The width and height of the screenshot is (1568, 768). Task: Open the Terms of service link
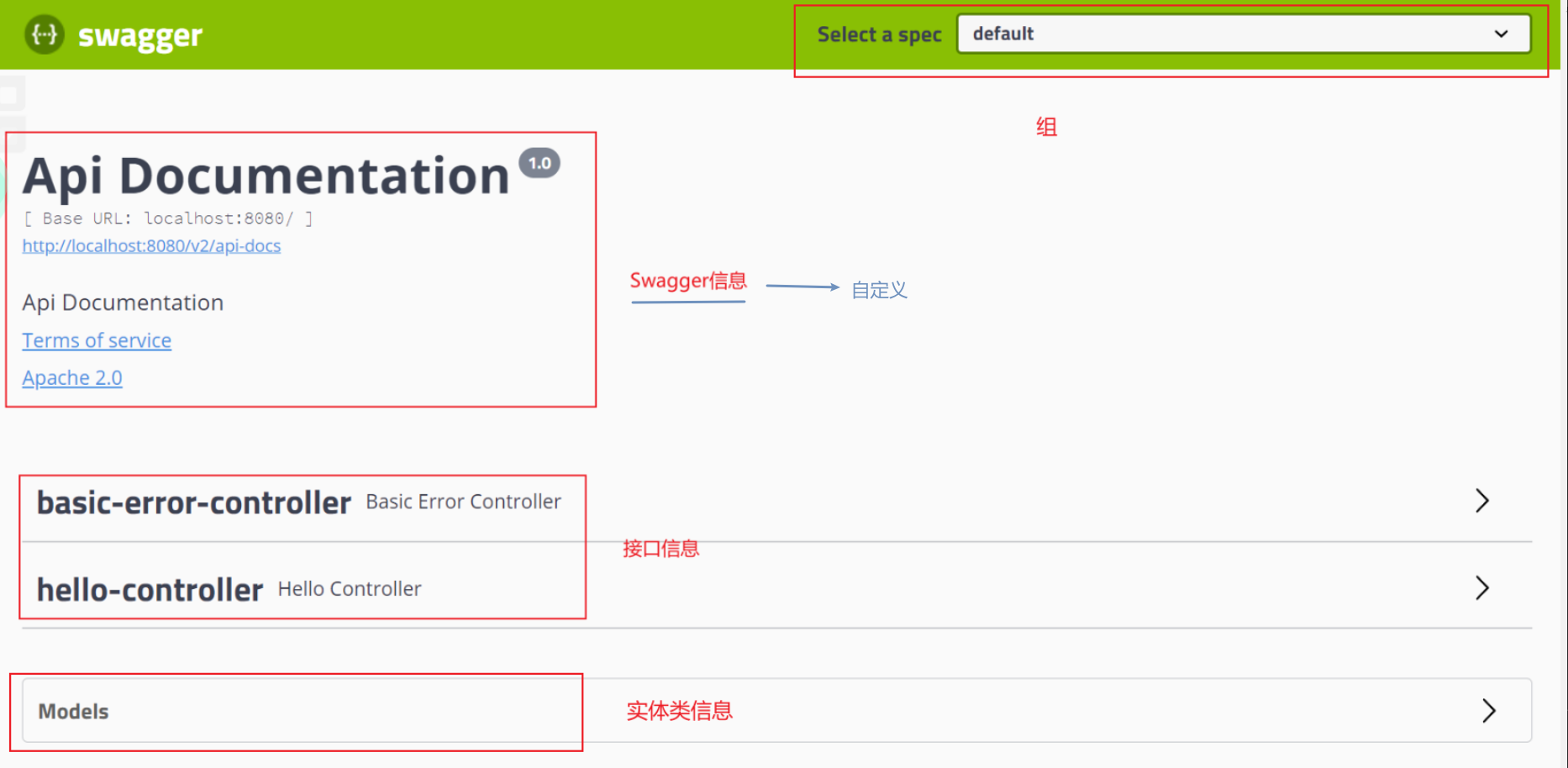pyautogui.click(x=96, y=340)
